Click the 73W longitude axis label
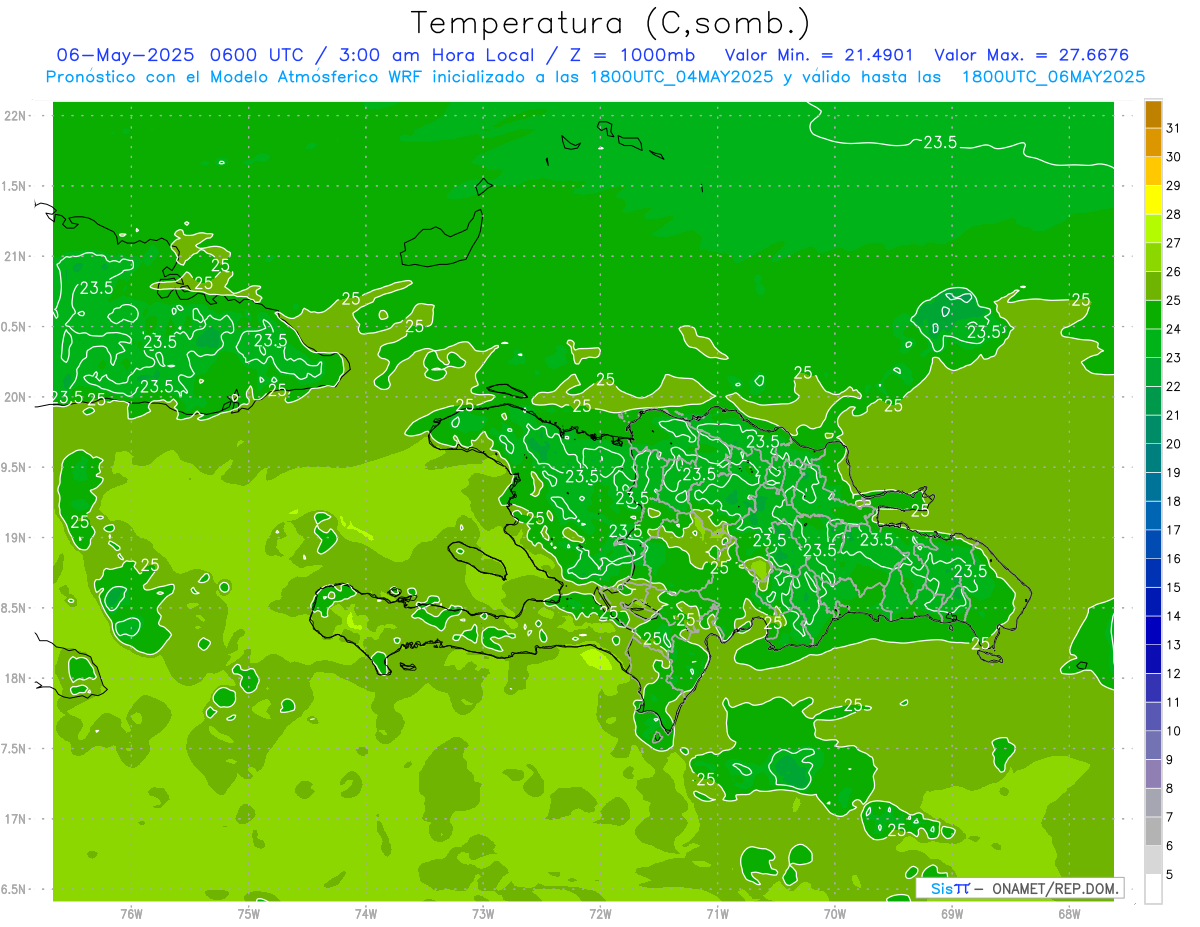Image resolution: width=1200 pixels, height=927 pixels. (x=483, y=913)
